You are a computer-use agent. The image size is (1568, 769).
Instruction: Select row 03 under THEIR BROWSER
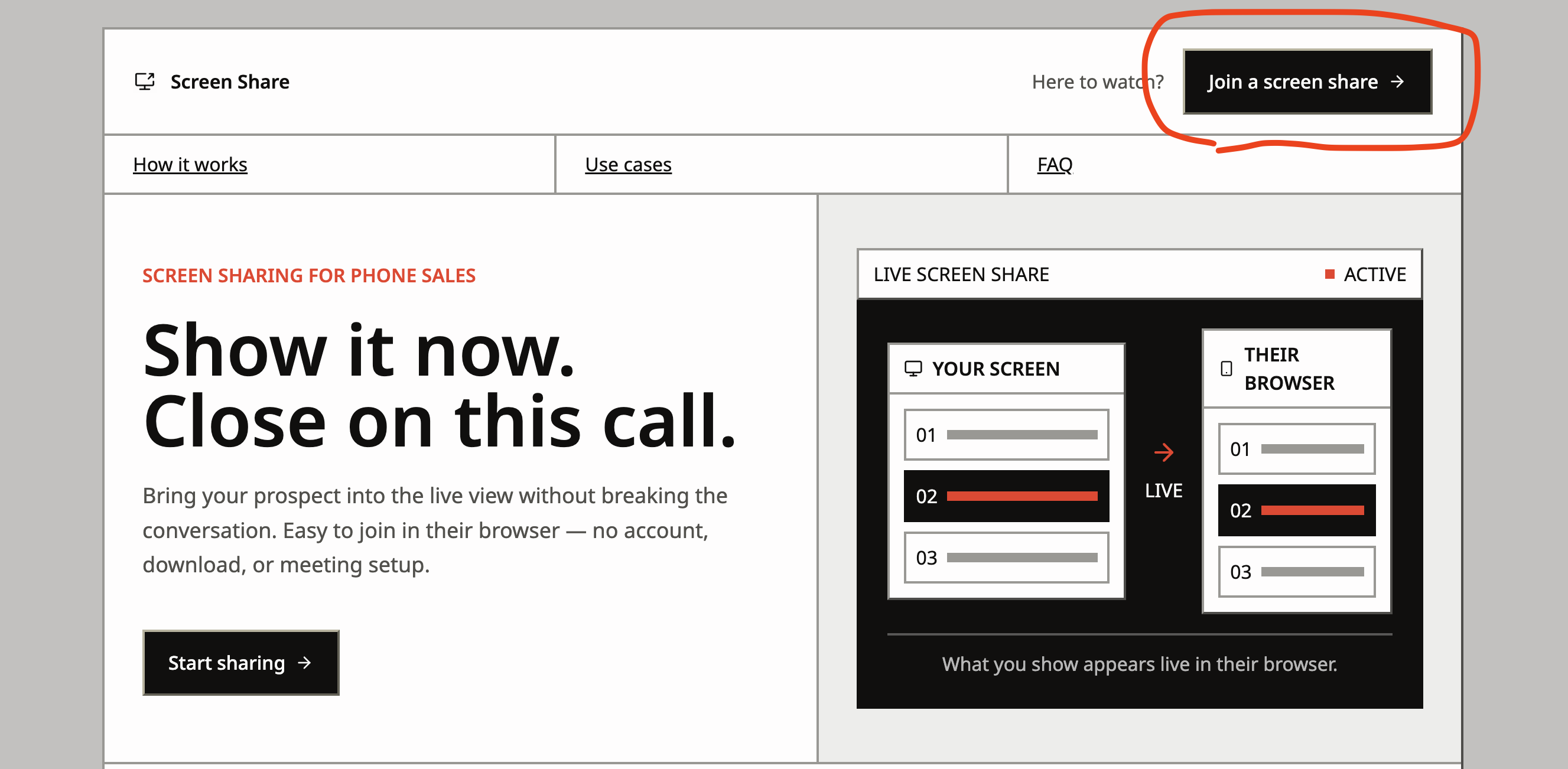pos(1296,572)
